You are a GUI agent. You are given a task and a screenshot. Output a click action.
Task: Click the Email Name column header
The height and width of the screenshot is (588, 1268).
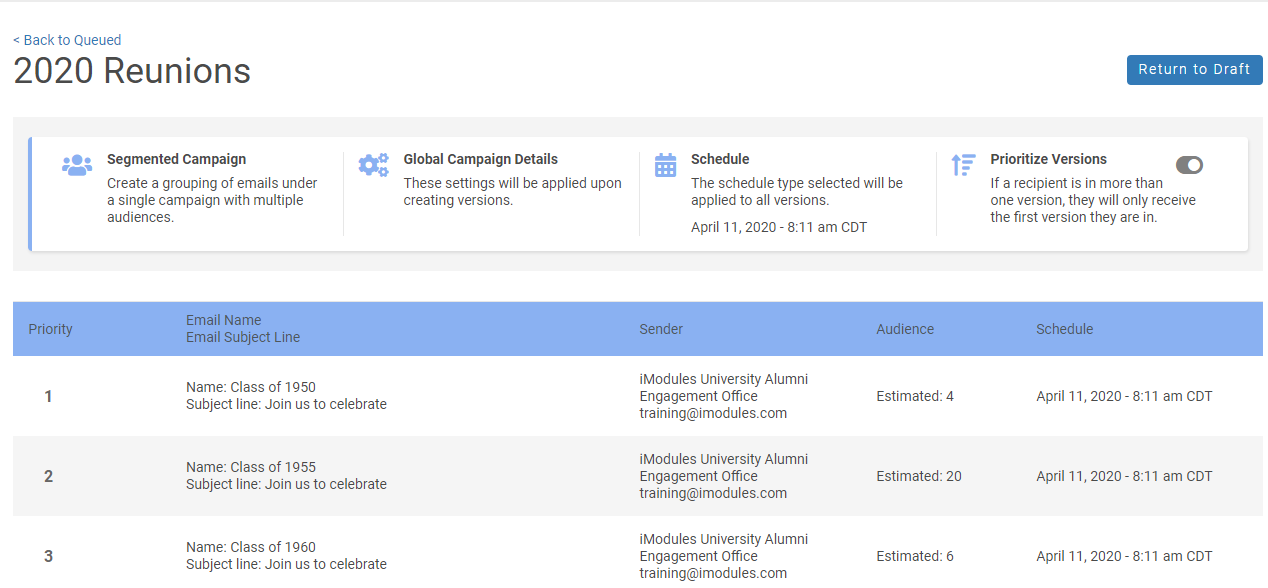pyautogui.click(x=223, y=320)
